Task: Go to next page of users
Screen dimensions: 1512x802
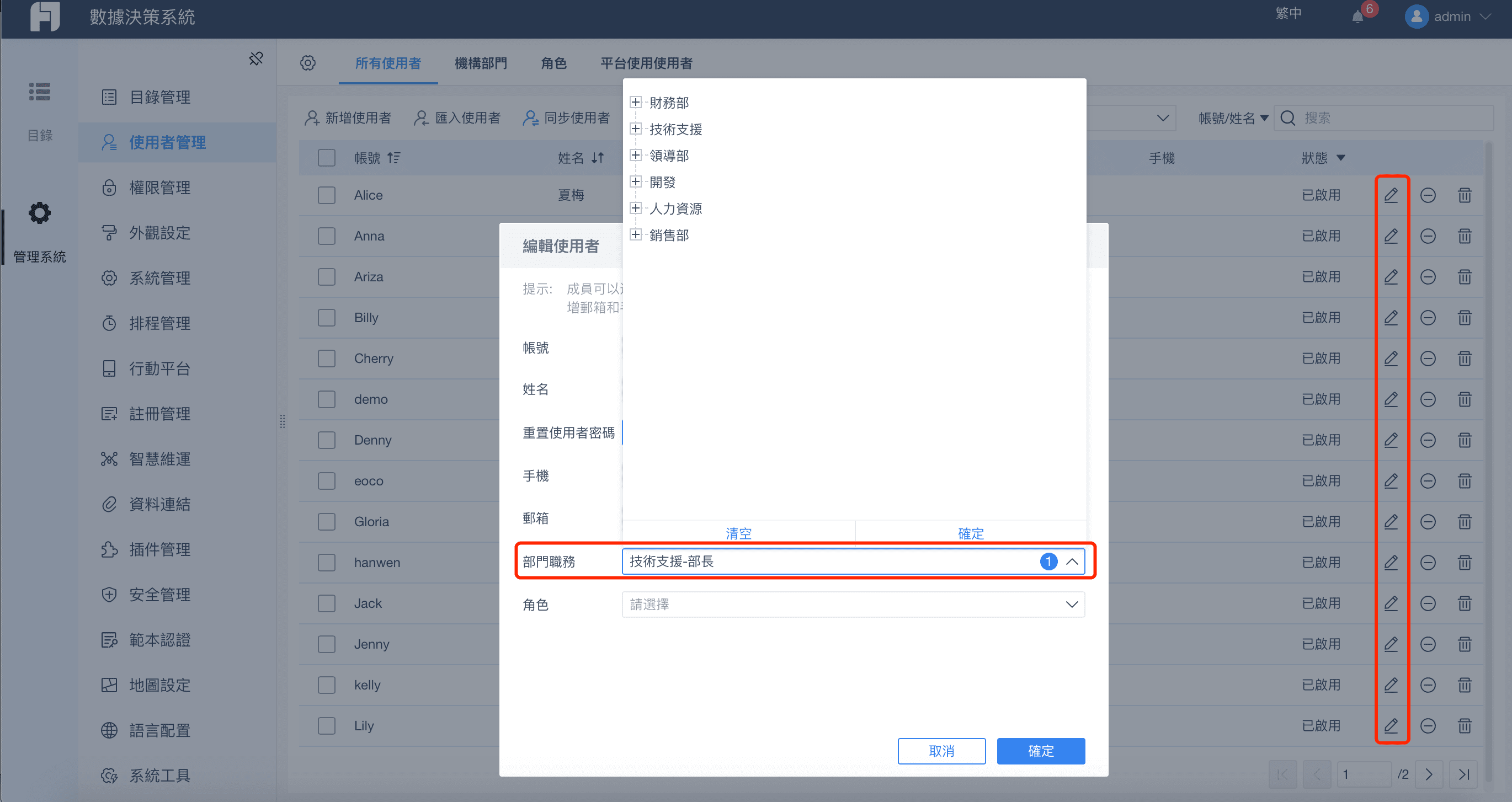Action: (x=1429, y=774)
